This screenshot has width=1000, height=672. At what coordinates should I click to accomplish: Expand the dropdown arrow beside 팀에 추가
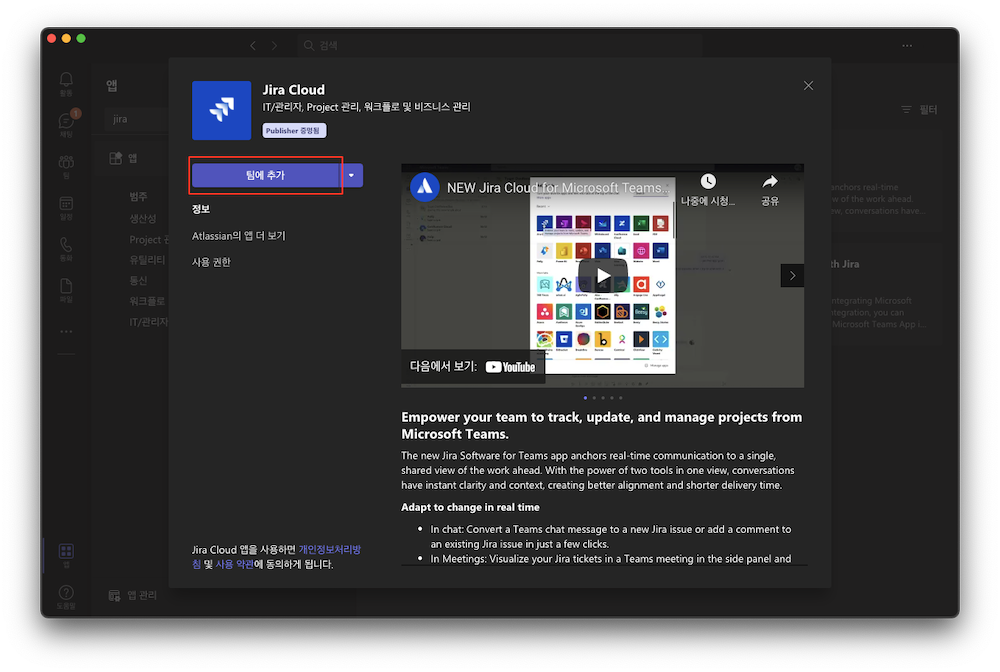(352, 175)
